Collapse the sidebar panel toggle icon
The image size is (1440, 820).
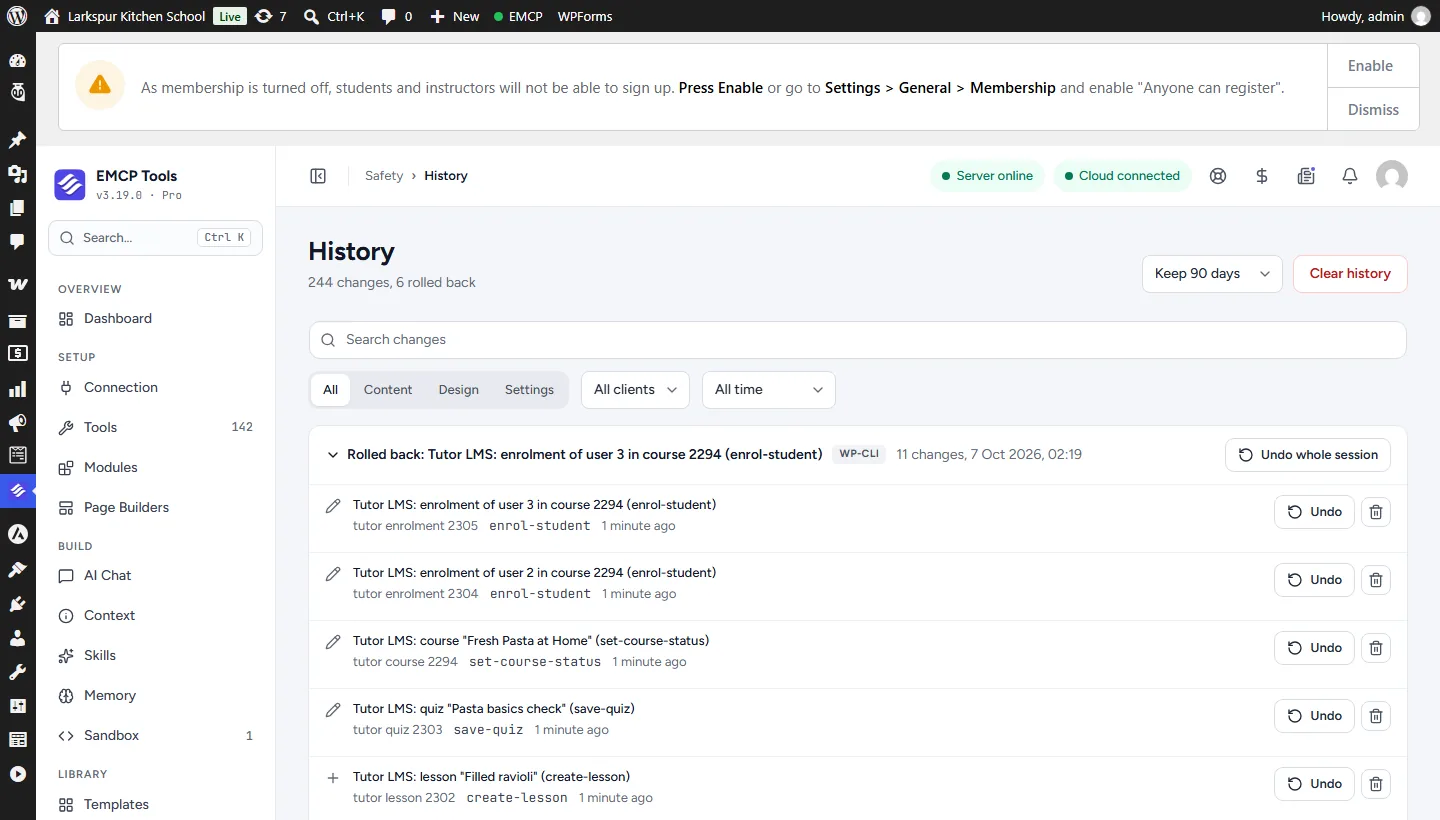tap(318, 176)
